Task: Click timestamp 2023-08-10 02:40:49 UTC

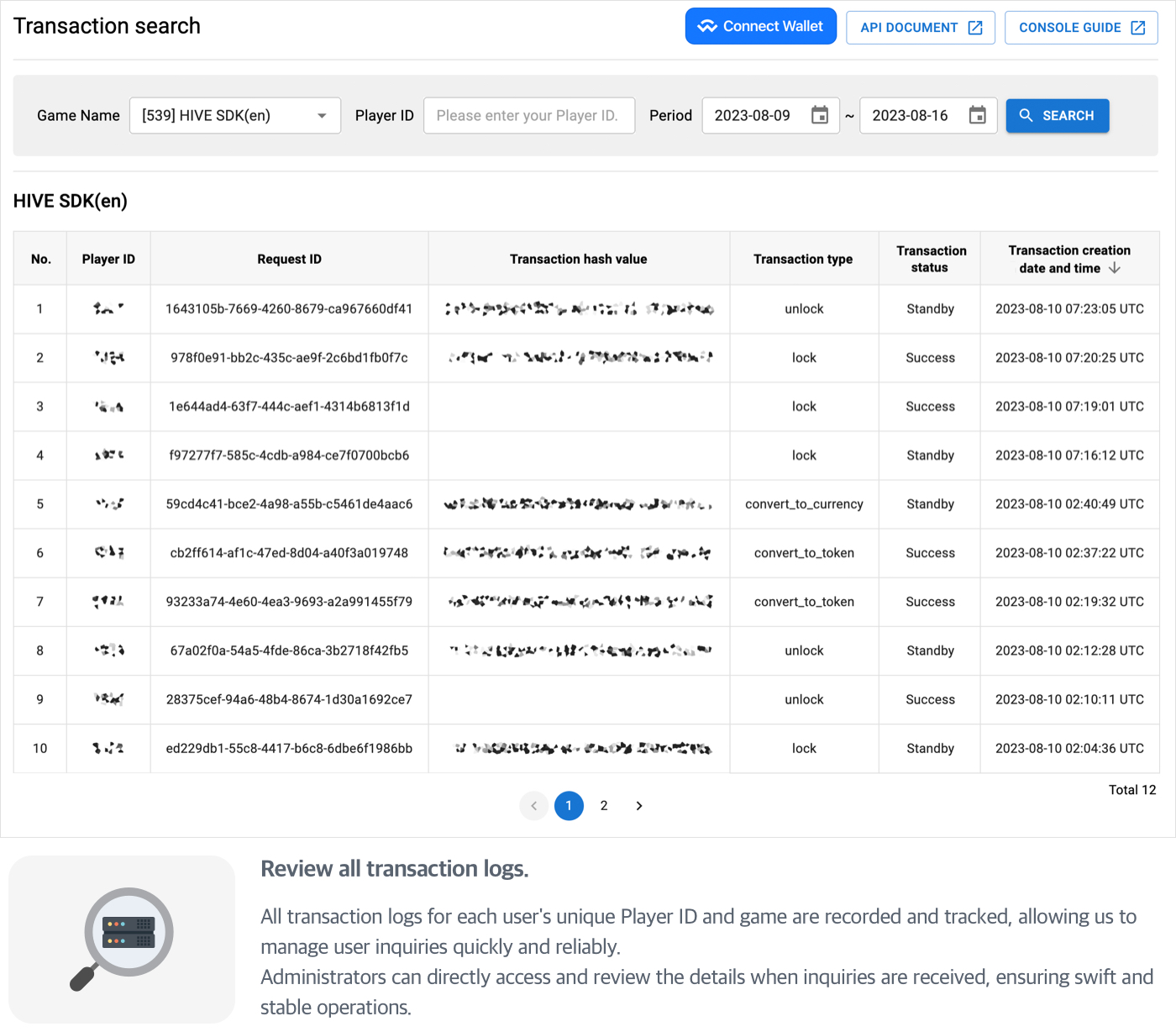Action: 1069,503
